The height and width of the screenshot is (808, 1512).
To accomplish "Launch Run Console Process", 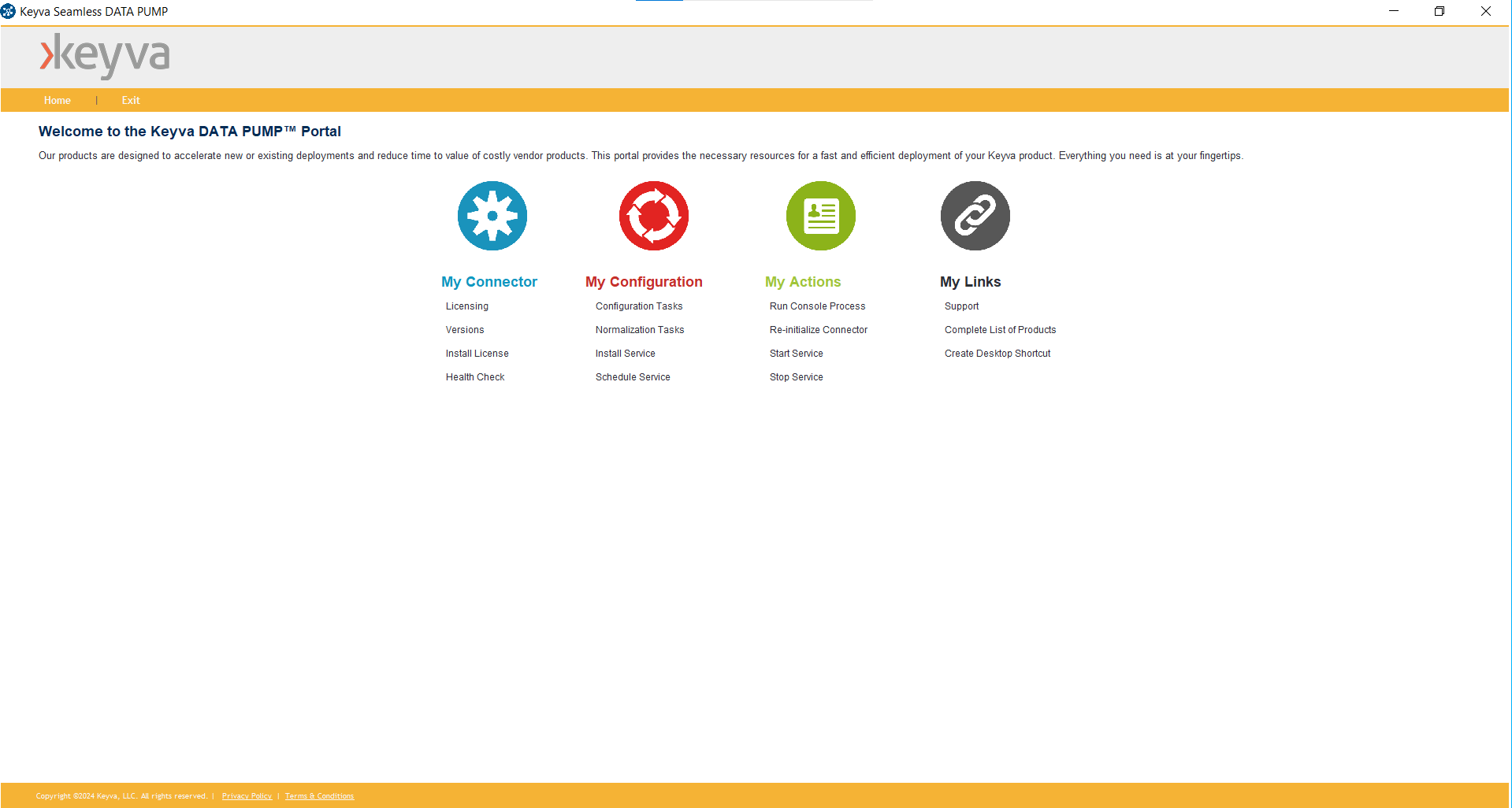I will [x=817, y=306].
